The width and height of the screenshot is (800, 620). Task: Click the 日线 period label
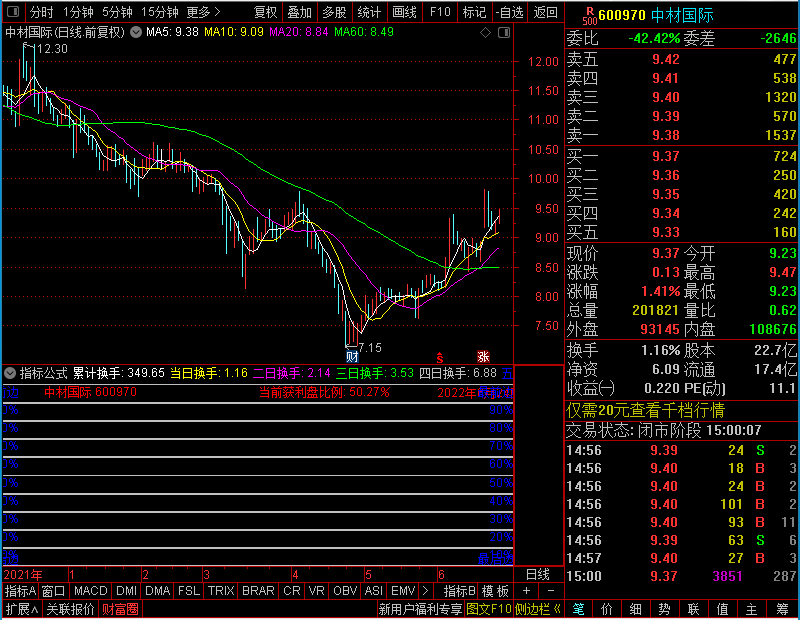[538, 575]
